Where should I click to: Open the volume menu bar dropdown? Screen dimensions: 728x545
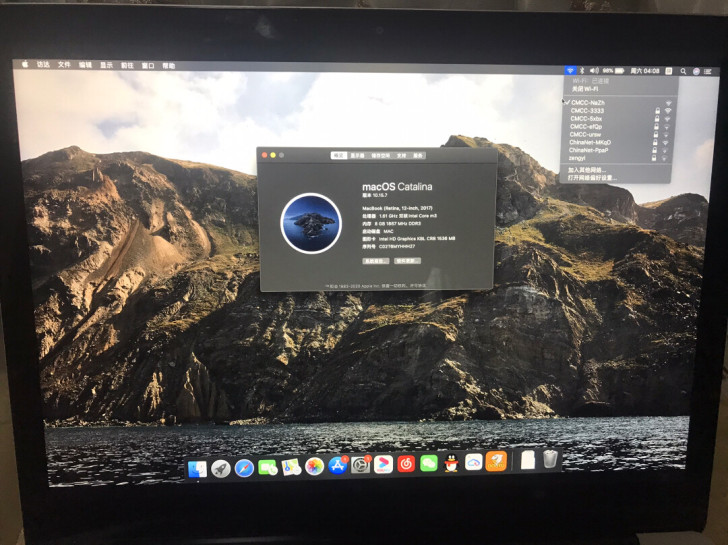(594, 71)
